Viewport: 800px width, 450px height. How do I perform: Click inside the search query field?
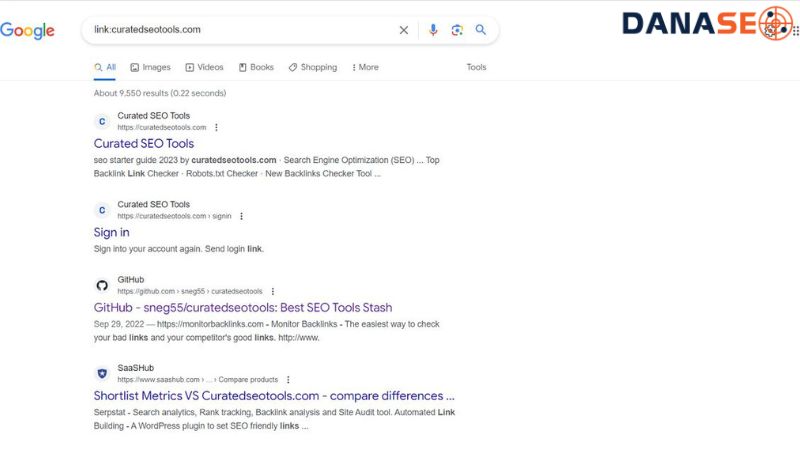(x=240, y=30)
